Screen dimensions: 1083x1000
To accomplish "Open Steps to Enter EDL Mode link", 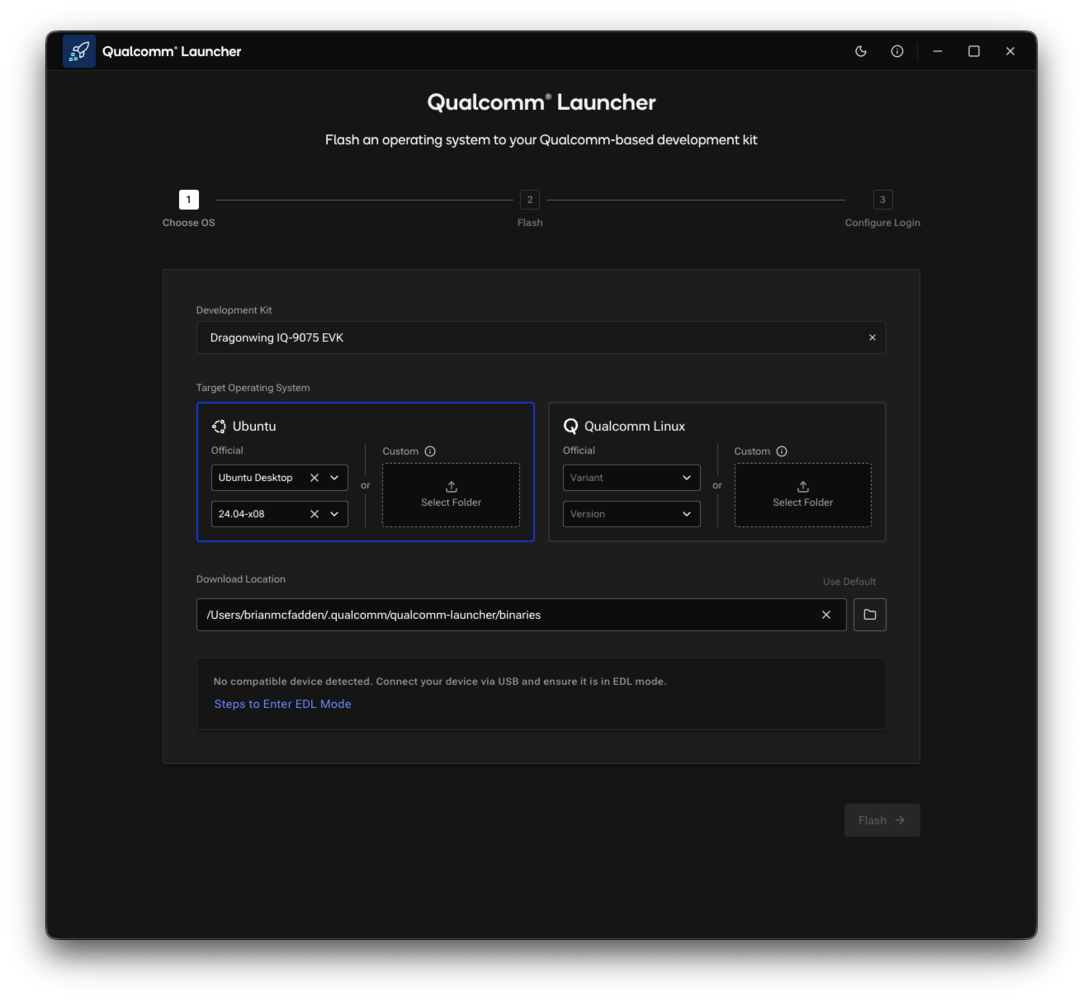I will pyautogui.click(x=282, y=704).
